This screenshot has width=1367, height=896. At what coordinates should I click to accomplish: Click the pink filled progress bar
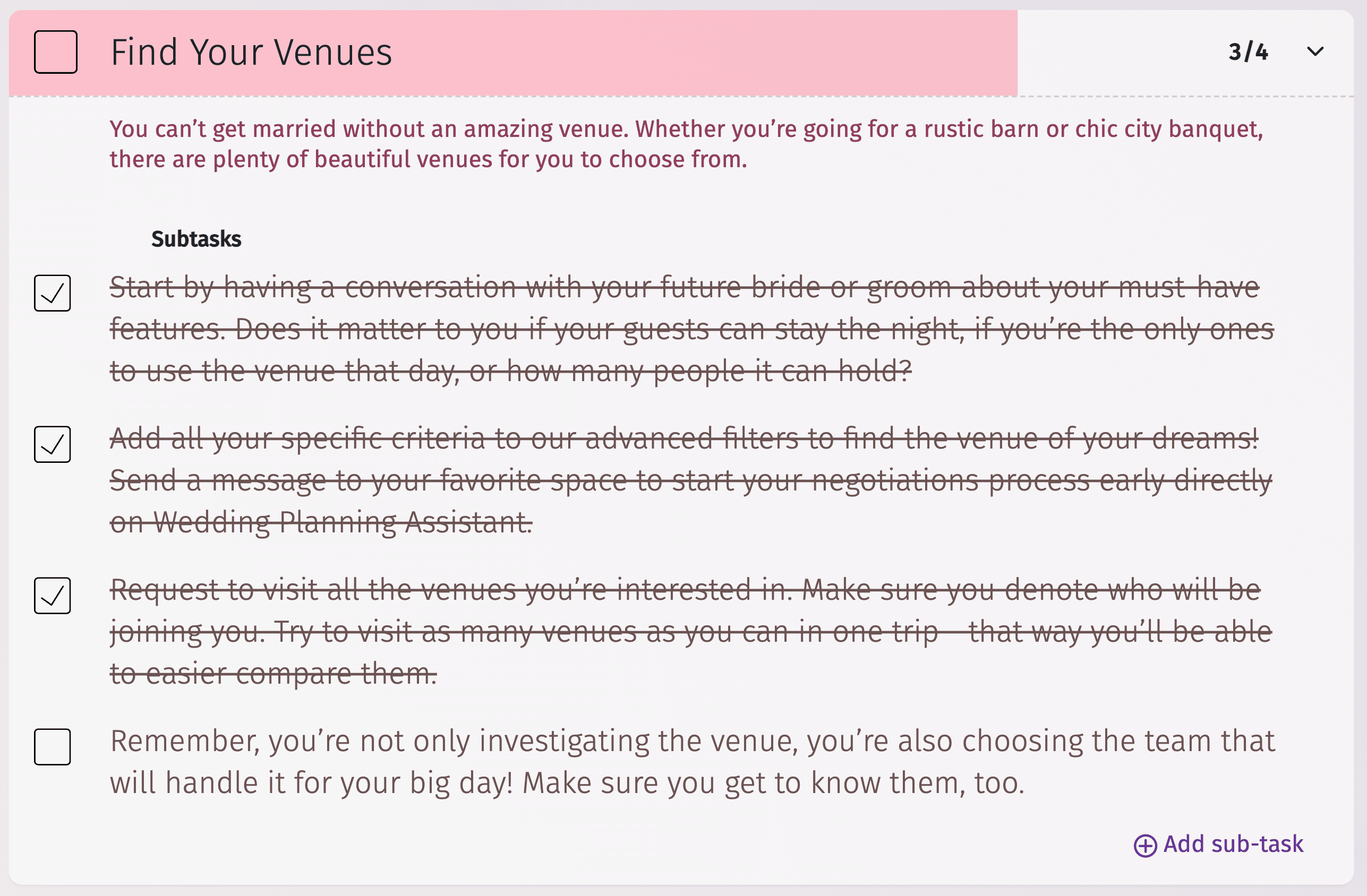point(689,52)
